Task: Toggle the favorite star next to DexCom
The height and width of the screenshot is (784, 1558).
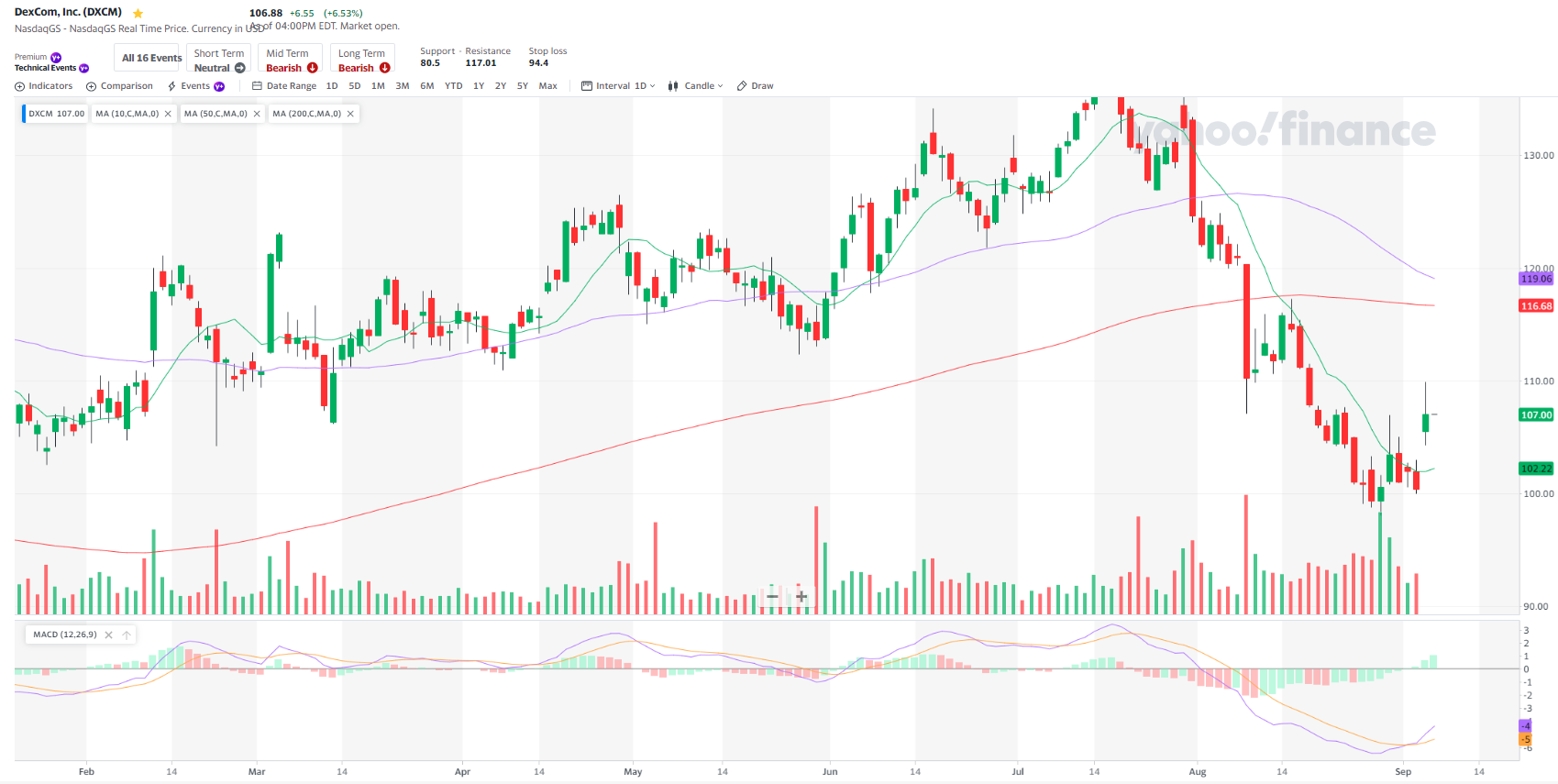Action: 138,14
